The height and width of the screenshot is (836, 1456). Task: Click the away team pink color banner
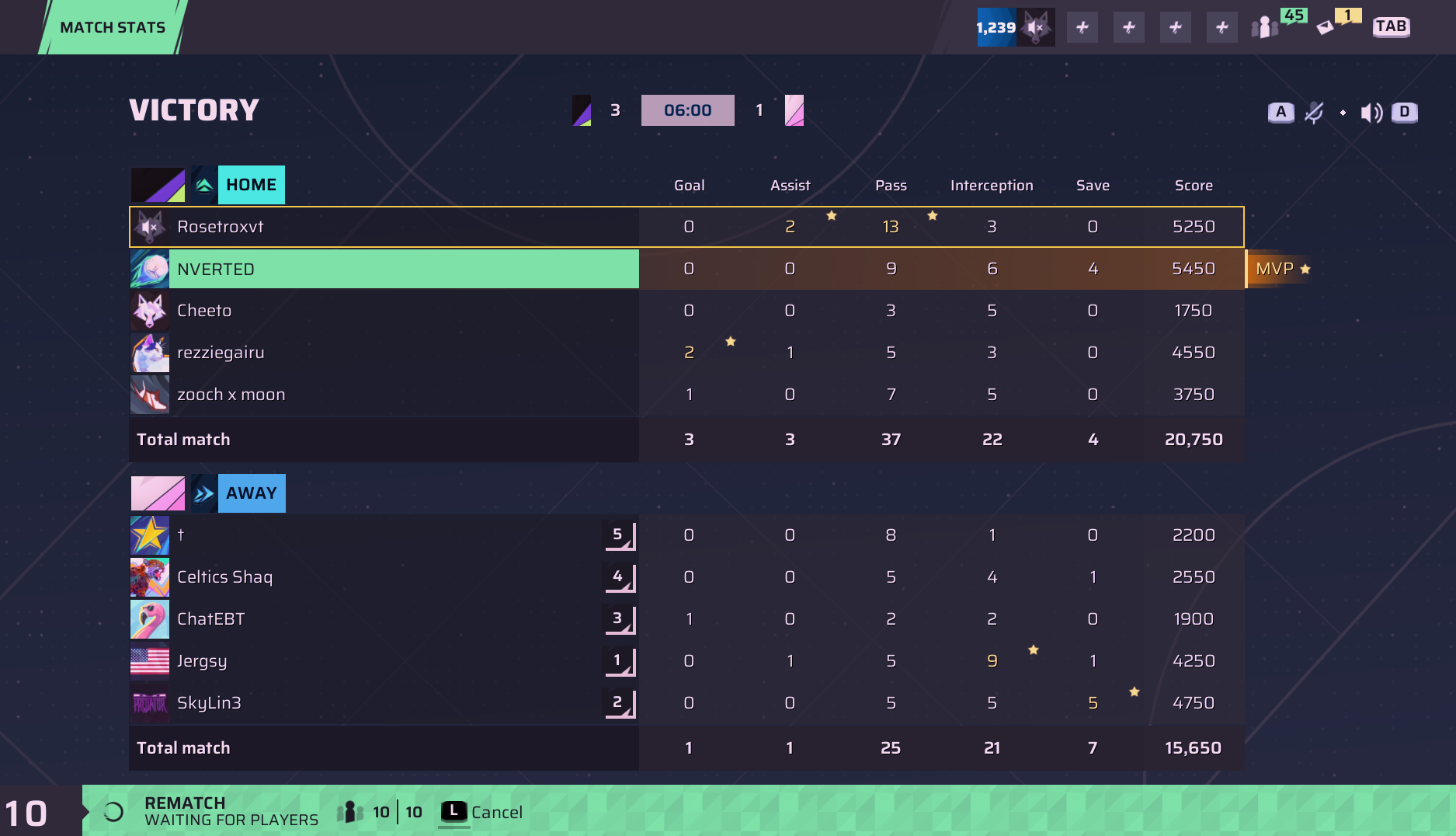(158, 493)
